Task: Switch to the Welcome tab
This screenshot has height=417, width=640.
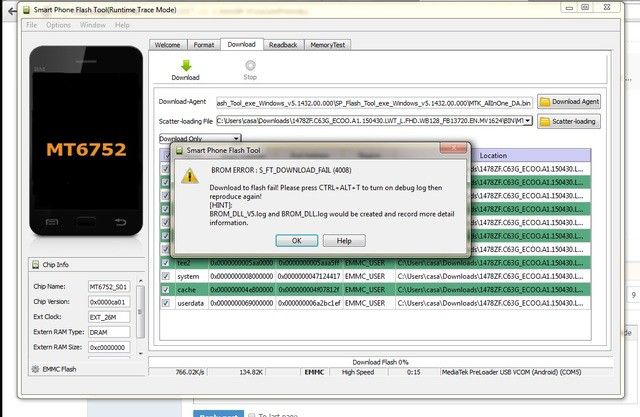Action: point(168,45)
